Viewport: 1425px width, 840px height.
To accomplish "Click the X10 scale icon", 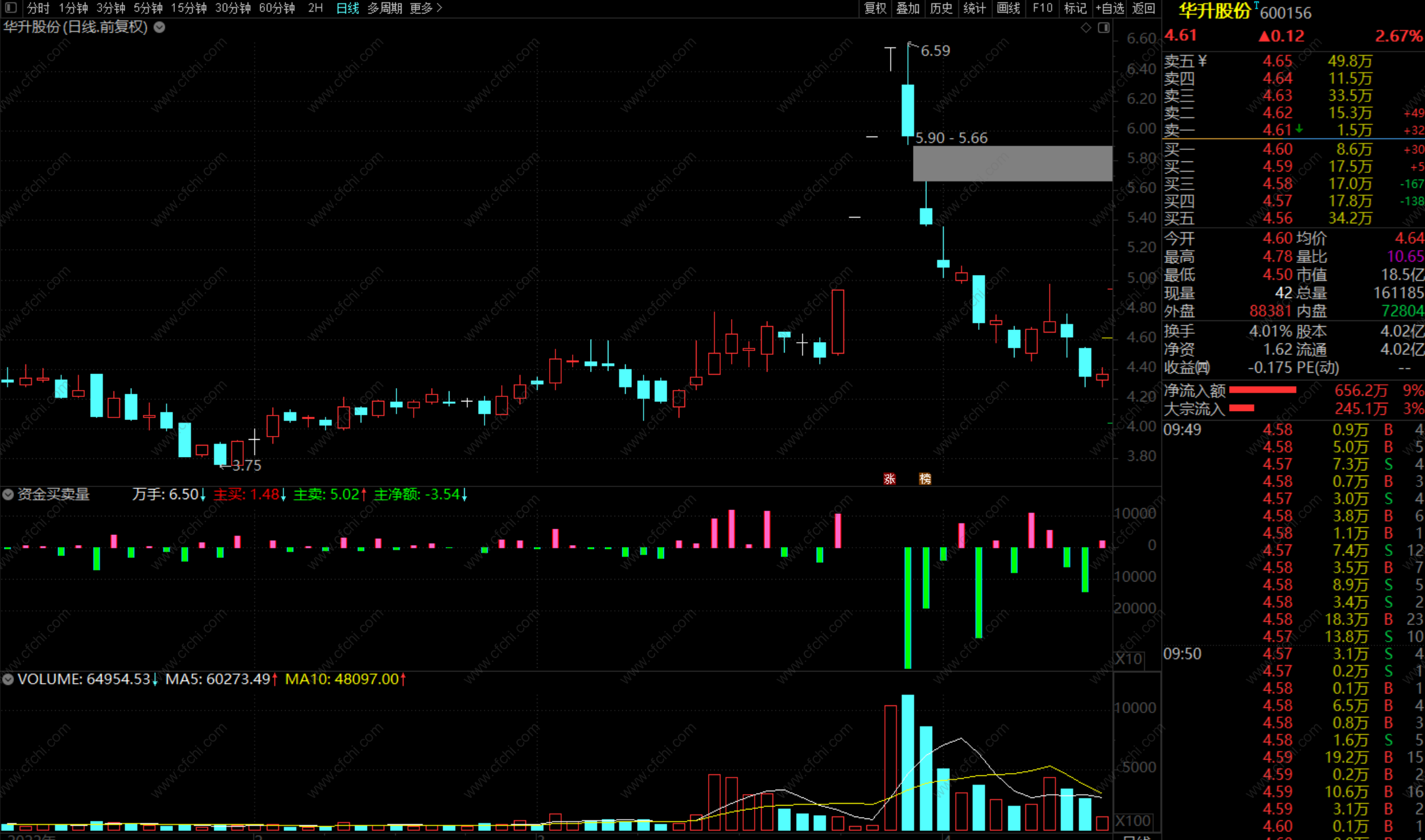I will tap(1129, 659).
